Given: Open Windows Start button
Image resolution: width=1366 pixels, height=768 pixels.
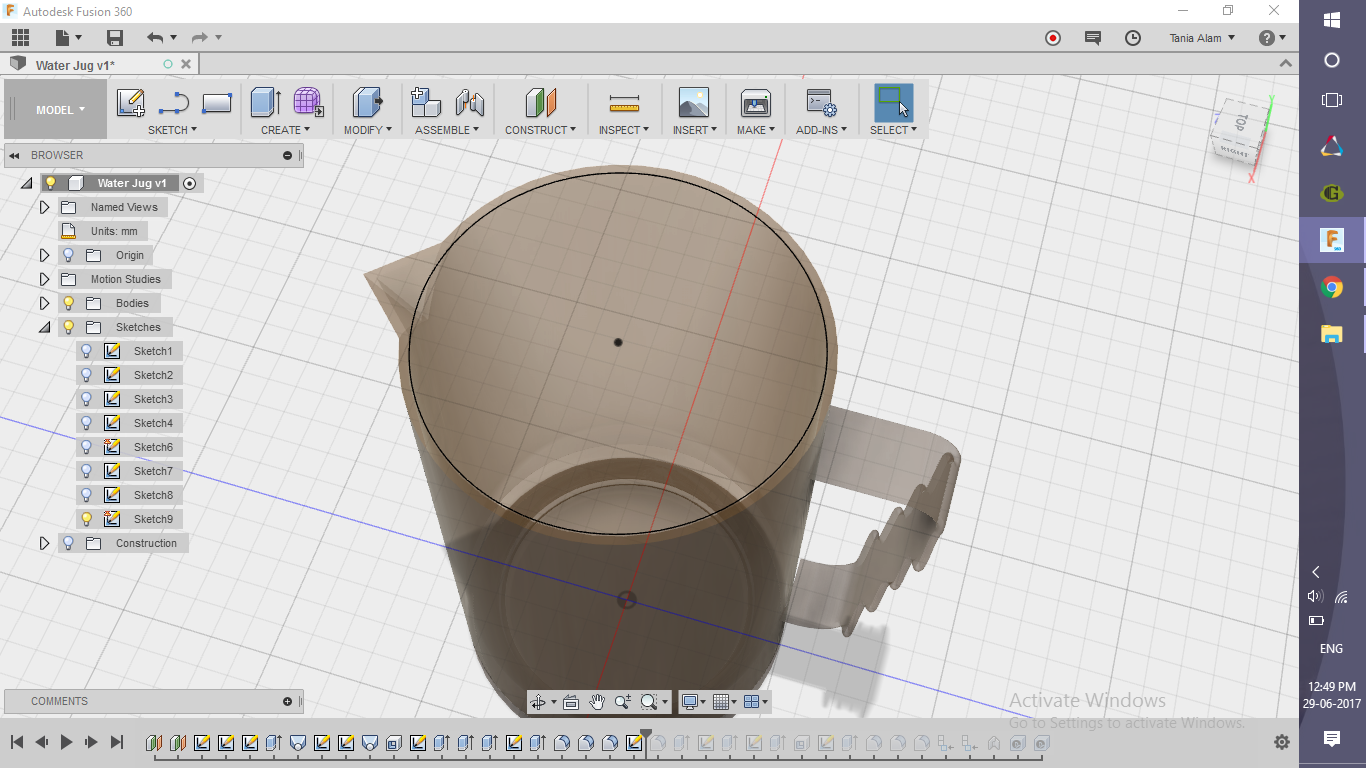Looking at the screenshot, I should coord(1332,20).
